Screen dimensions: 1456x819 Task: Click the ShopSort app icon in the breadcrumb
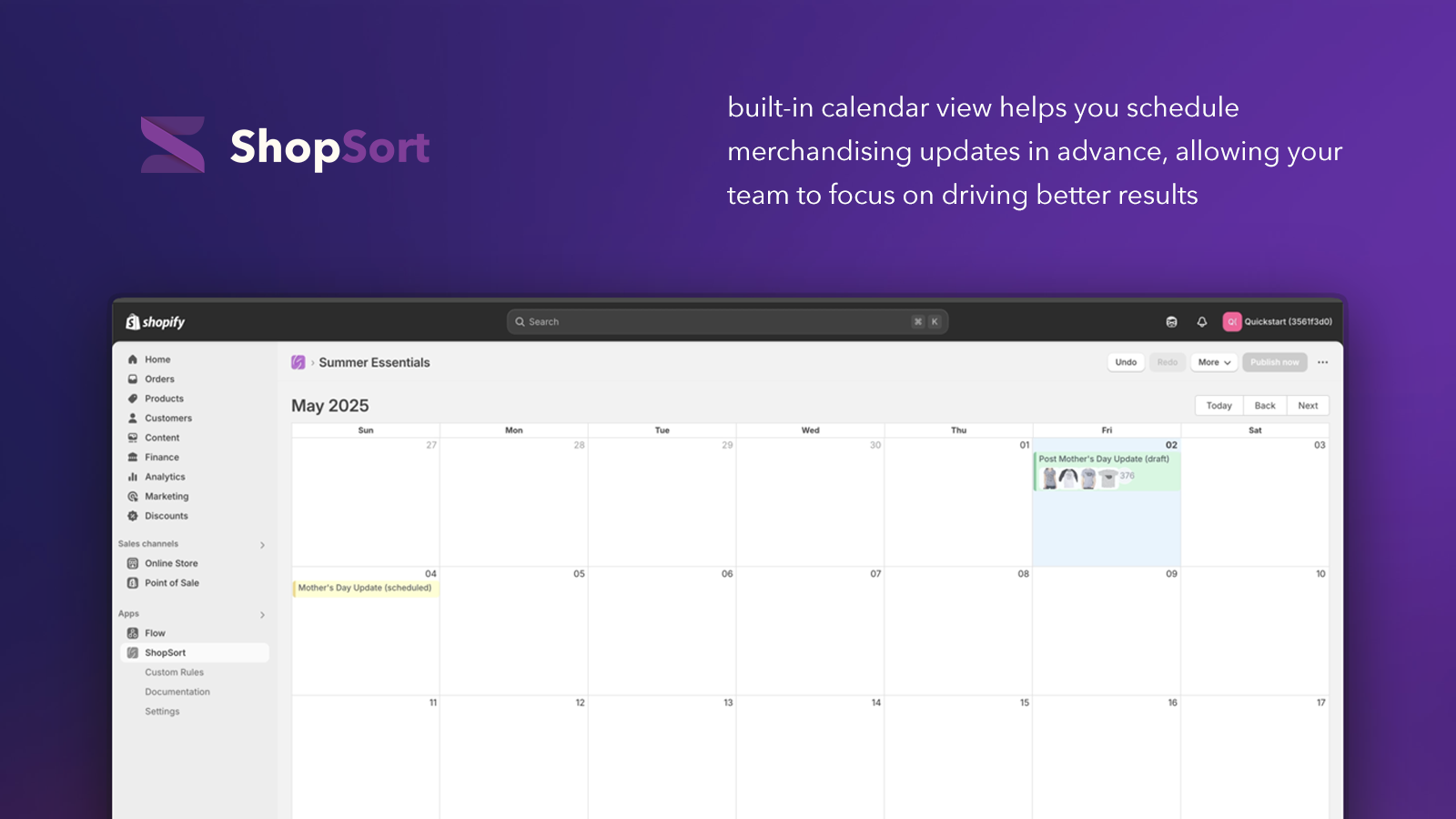point(298,362)
